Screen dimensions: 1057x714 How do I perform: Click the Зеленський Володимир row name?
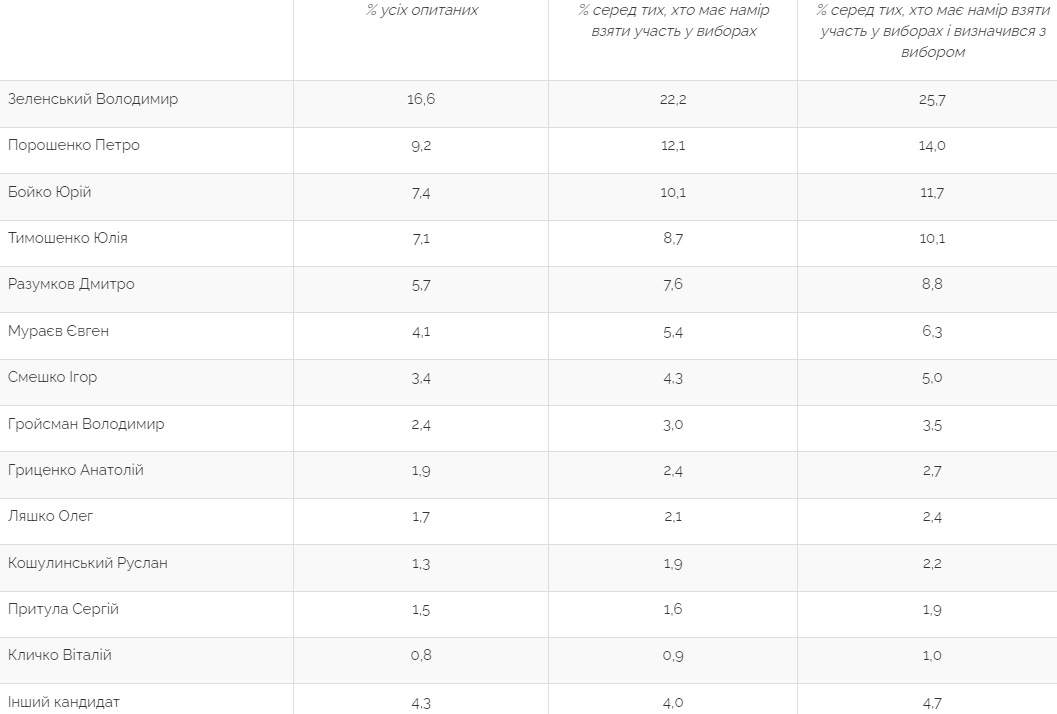tap(93, 99)
